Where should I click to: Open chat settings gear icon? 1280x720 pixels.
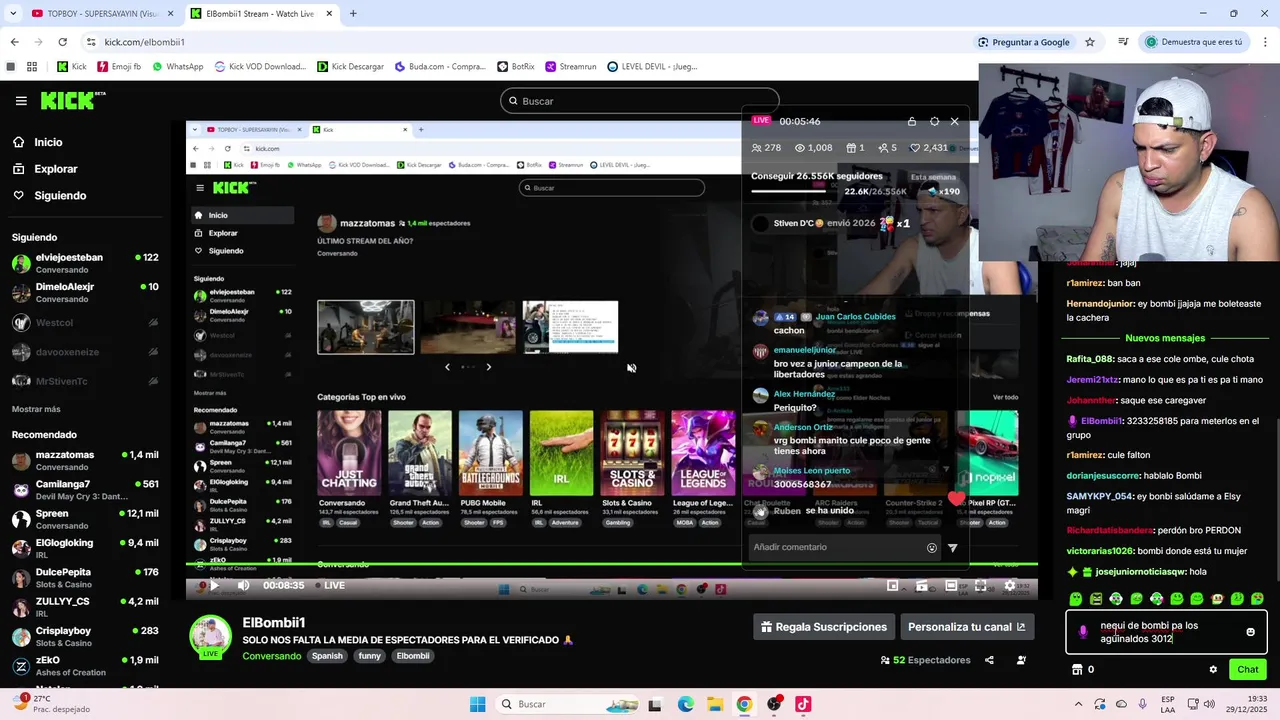point(1213,670)
